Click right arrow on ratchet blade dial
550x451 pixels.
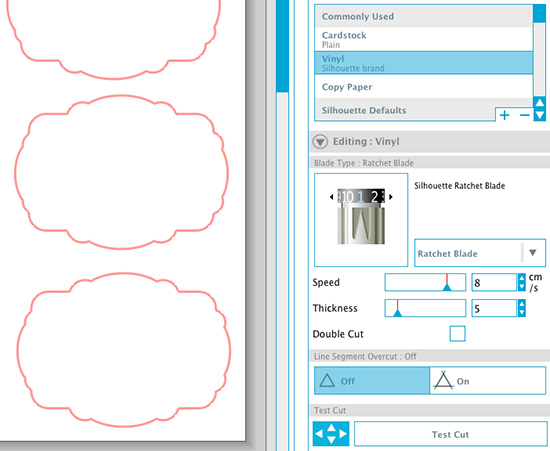point(390,197)
